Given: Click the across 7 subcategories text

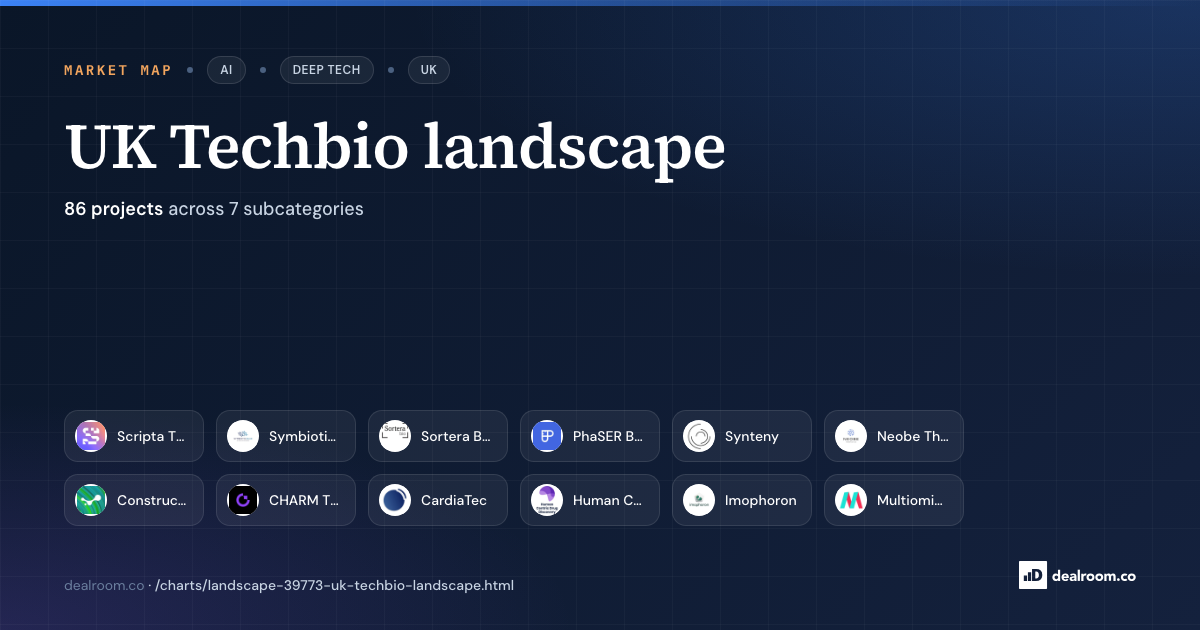Looking at the screenshot, I should click(266, 209).
